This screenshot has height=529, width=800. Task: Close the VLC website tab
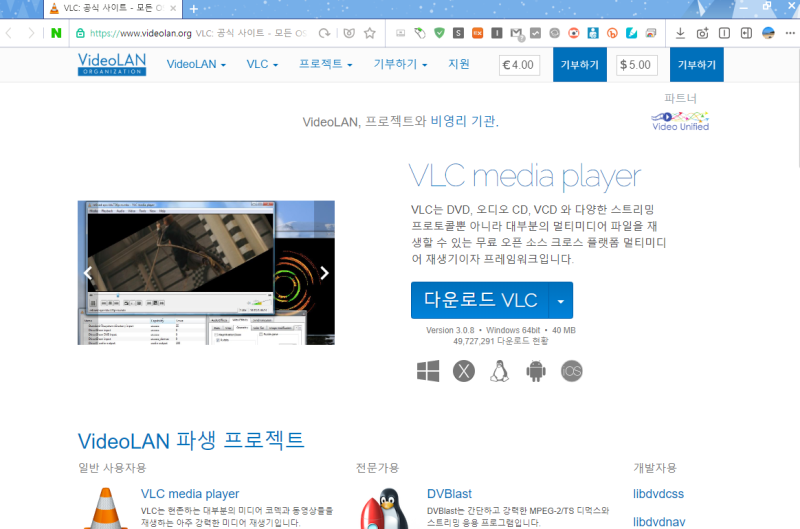tap(173, 8)
